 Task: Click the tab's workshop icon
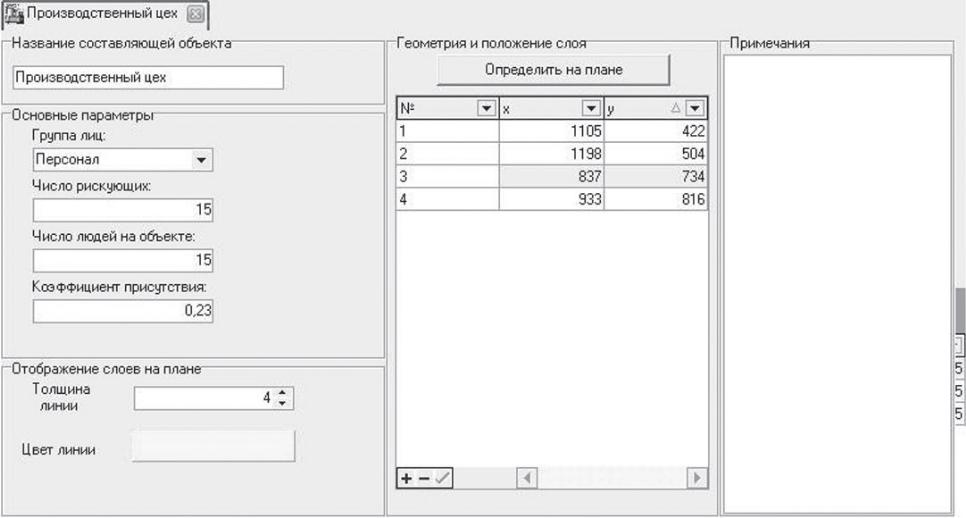pos(14,14)
